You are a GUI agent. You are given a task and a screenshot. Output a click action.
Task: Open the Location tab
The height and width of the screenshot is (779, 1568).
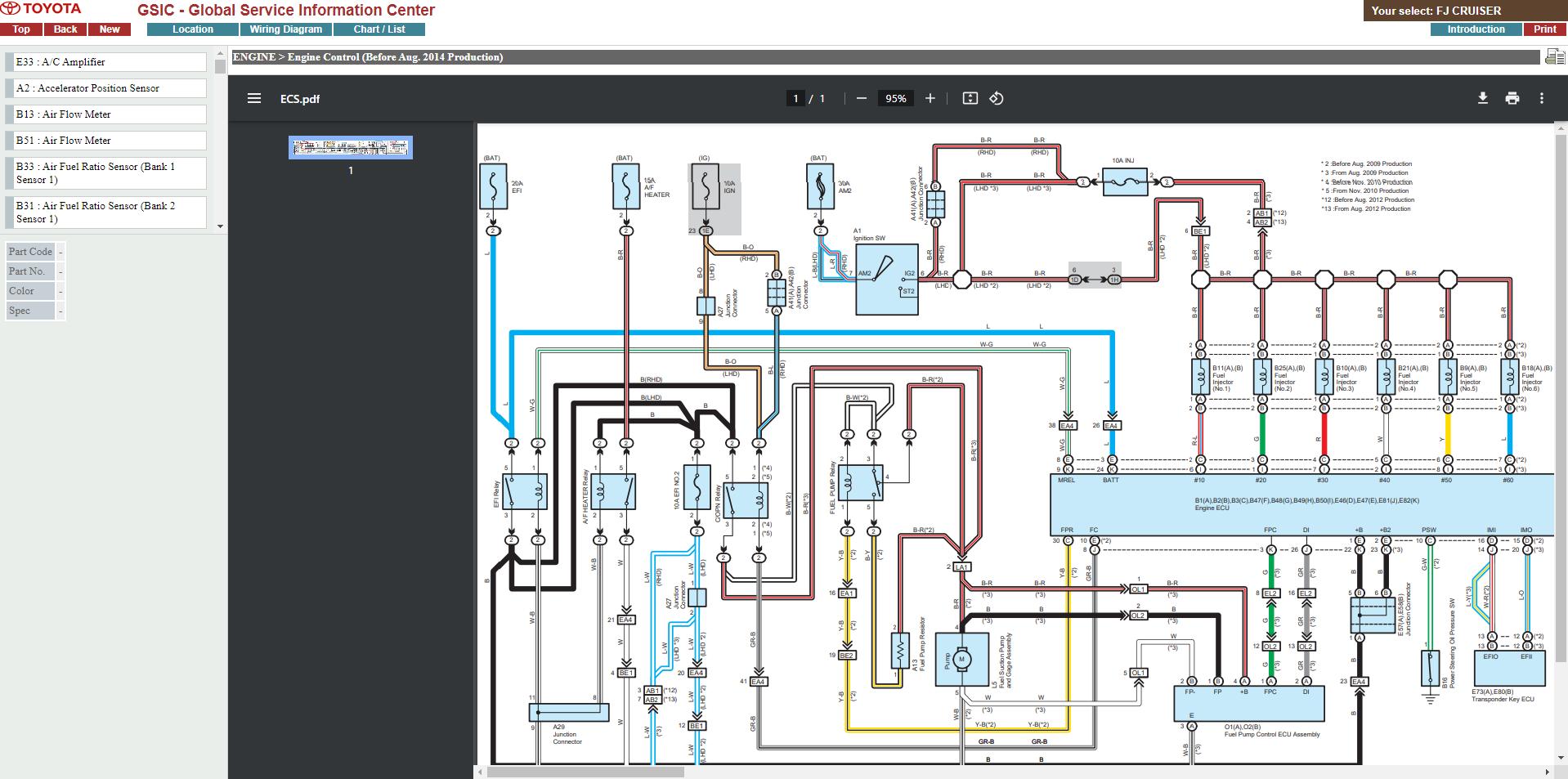click(193, 29)
